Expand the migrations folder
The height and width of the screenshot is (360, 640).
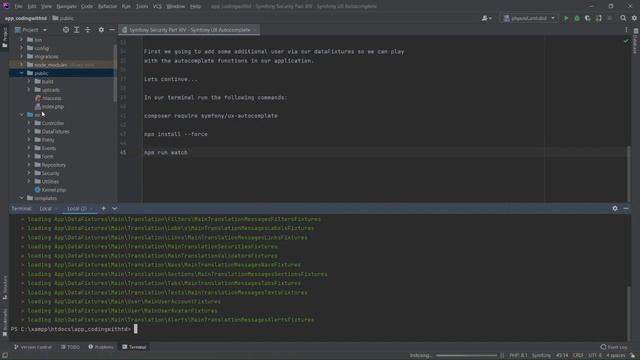click(x=22, y=56)
